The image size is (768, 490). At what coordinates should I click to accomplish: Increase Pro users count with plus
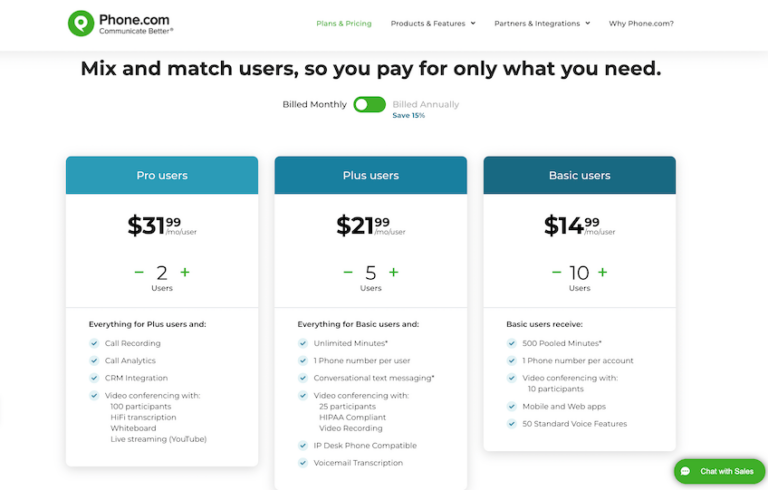(x=185, y=272)
